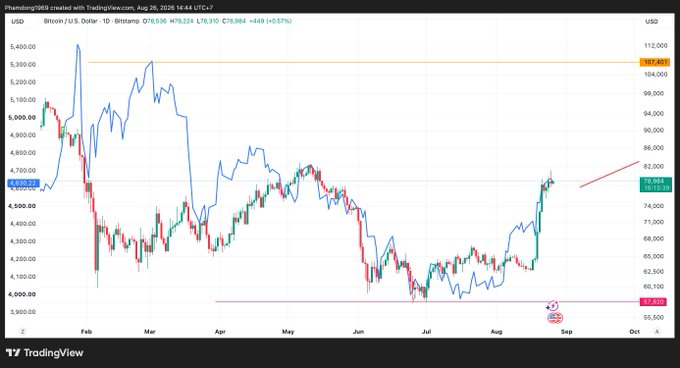Image resolution: width=680 pixels, height=368 pixels.
Task: Open the lightning economic event marker
Action: pyautogui.click(x=552, y=306)
